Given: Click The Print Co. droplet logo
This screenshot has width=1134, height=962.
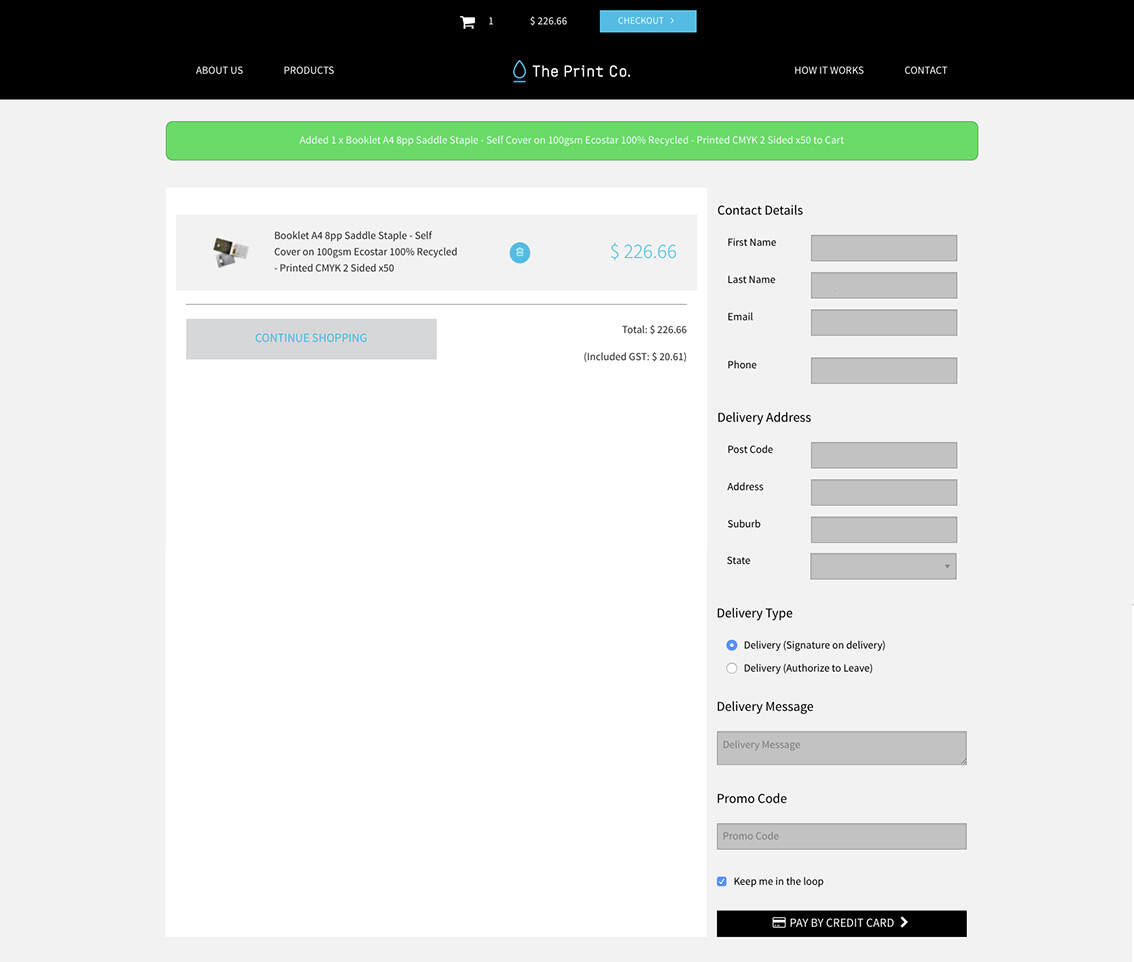Looking at the screenshot, I should [x=519, y=71].
